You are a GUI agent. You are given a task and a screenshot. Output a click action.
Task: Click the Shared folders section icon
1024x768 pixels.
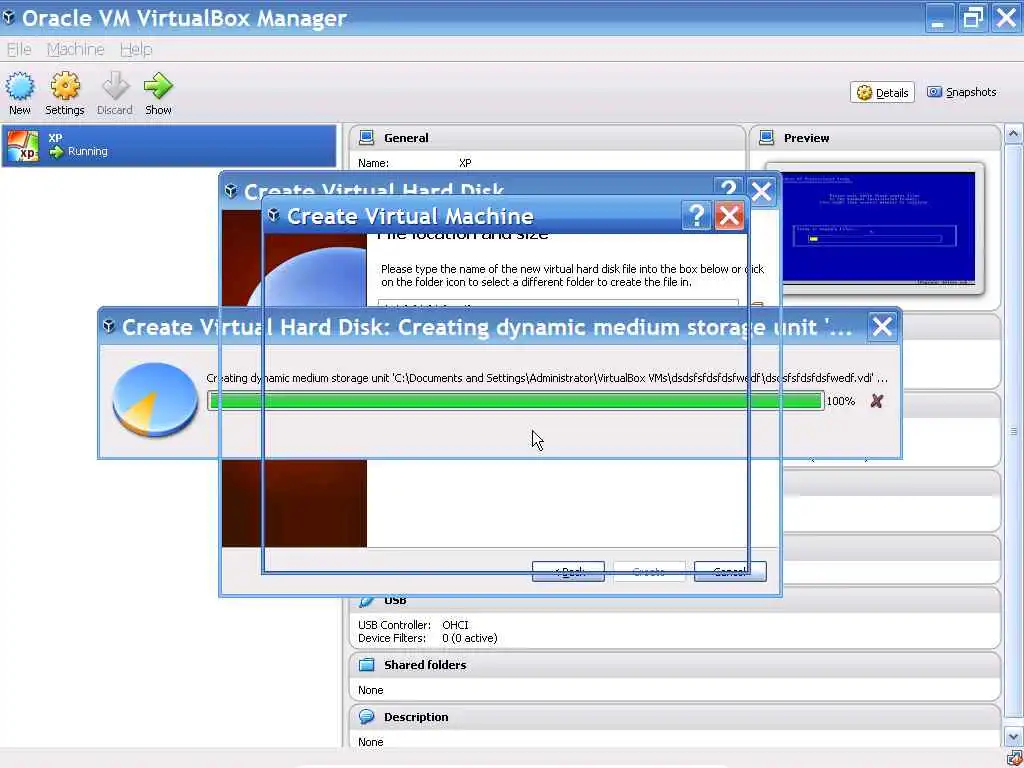[366, 665]
